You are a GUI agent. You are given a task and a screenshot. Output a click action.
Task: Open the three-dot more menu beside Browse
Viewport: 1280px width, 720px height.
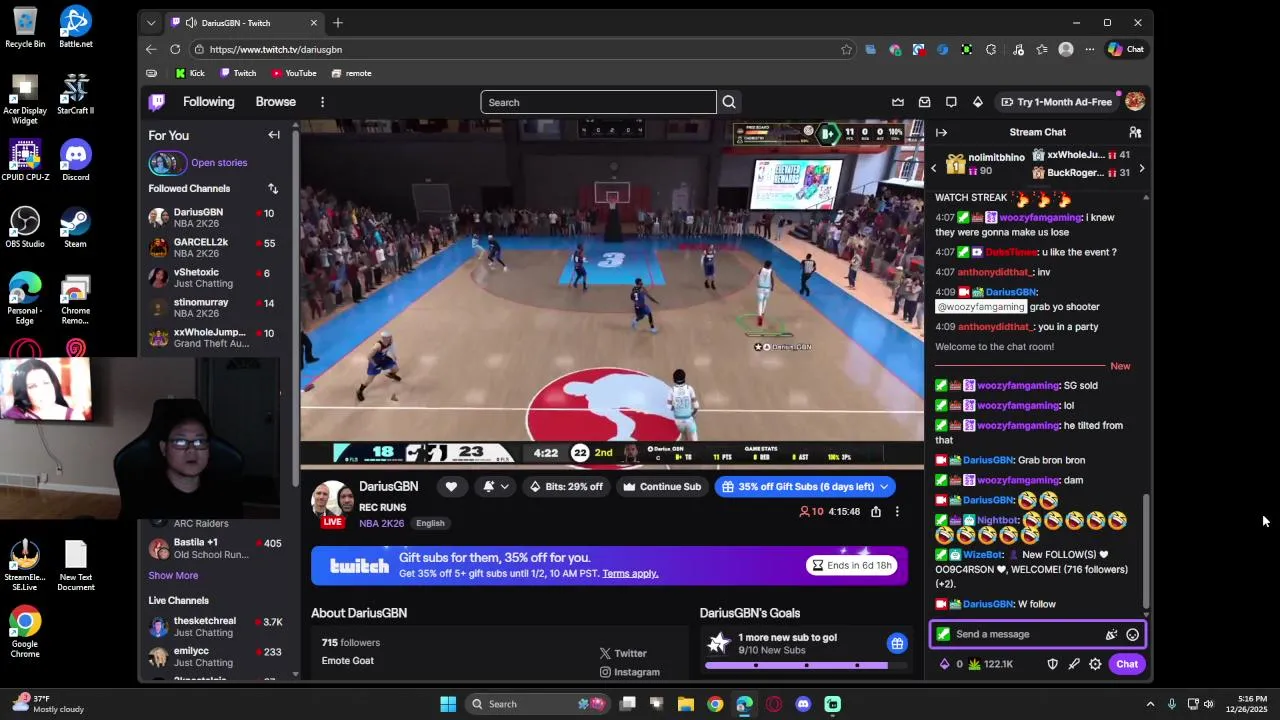coord(322,102)
